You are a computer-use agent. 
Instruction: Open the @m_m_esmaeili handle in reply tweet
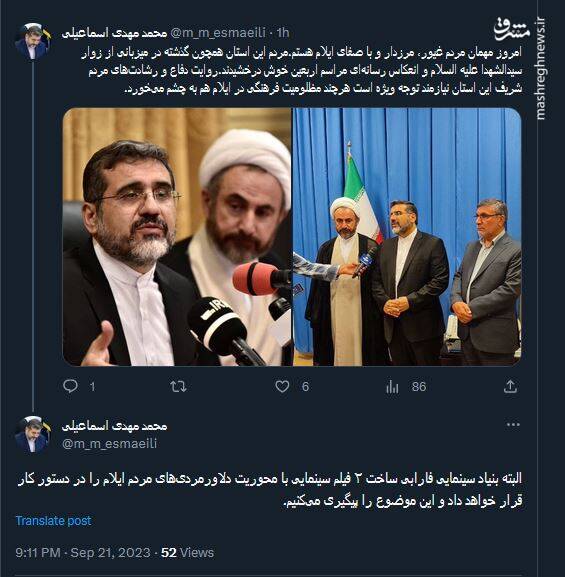tap(110, 444)
